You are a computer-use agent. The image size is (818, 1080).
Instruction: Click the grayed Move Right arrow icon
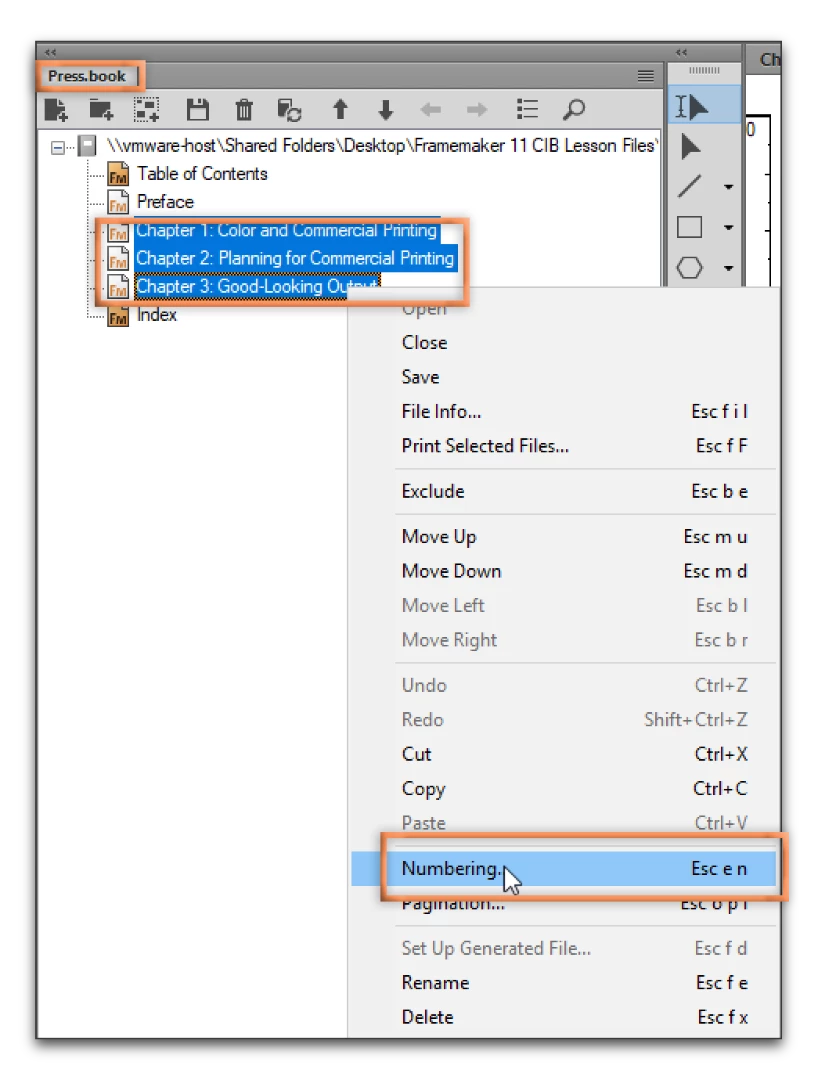(476, 110)
